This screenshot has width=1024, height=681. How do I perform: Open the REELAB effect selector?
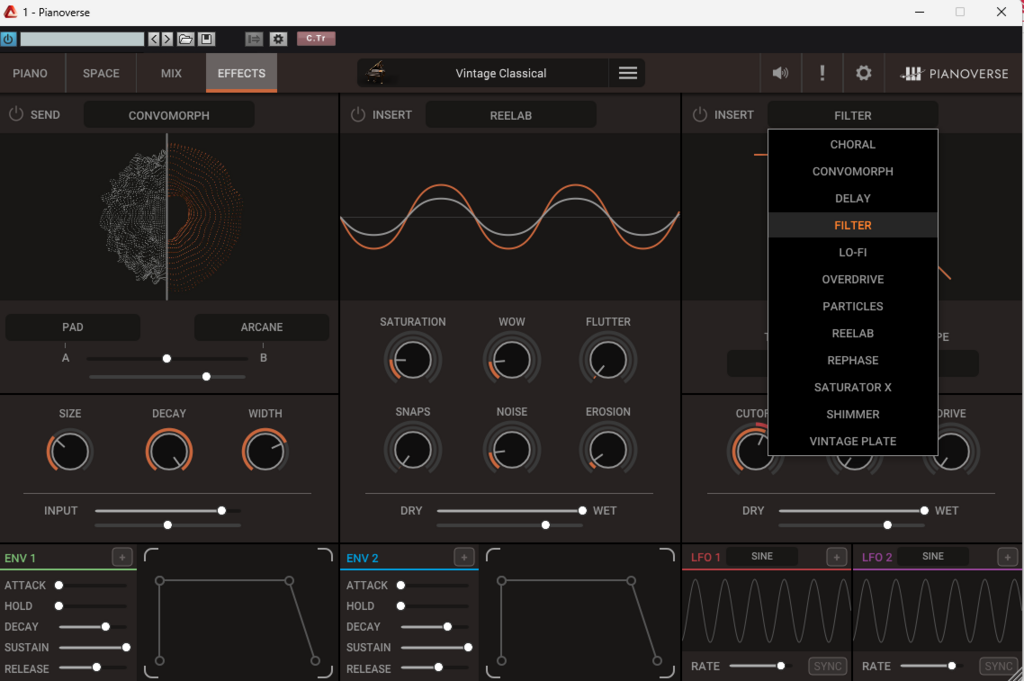point(511,115)
